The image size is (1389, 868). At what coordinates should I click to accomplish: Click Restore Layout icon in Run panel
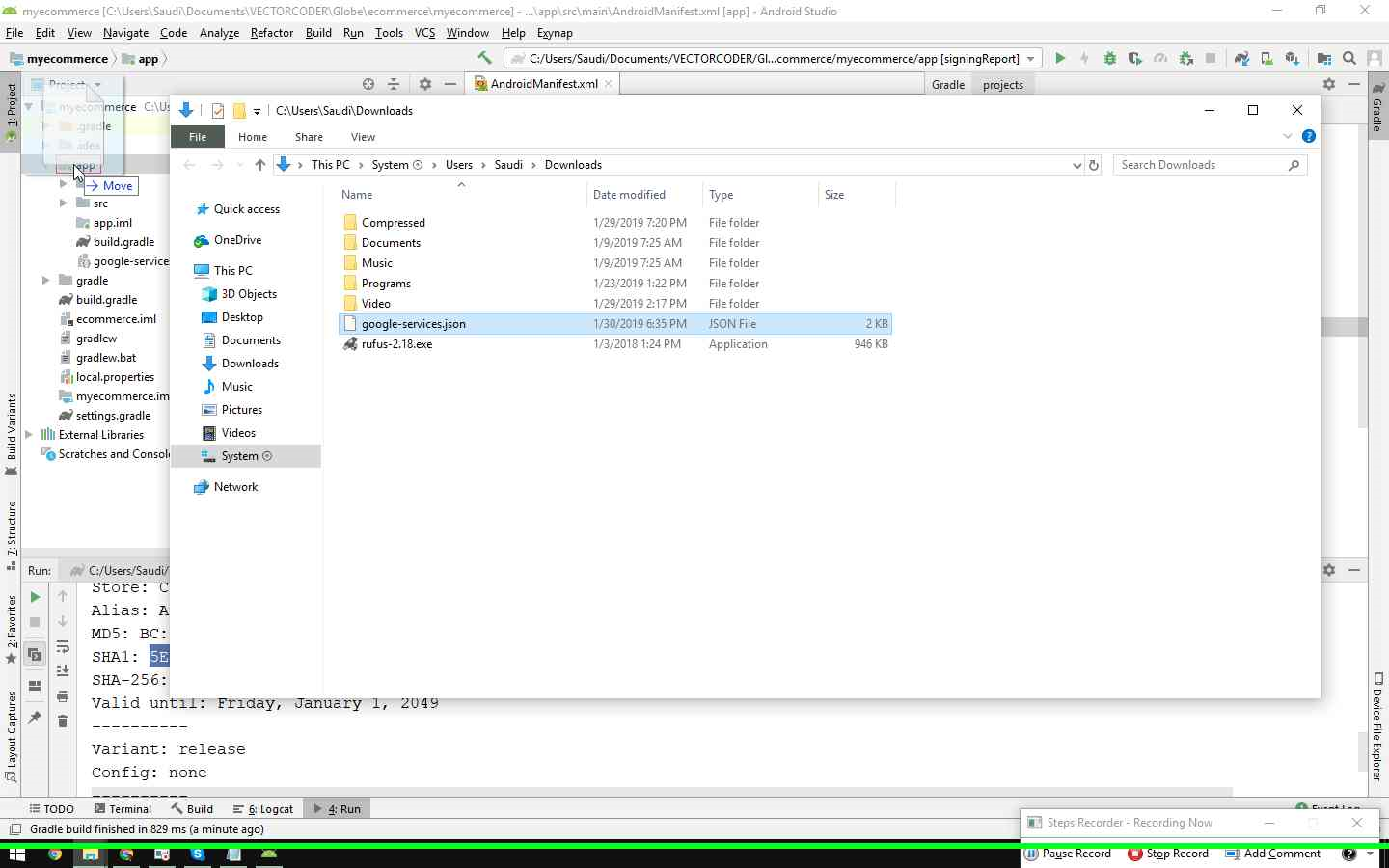click(x=35, y=686)
